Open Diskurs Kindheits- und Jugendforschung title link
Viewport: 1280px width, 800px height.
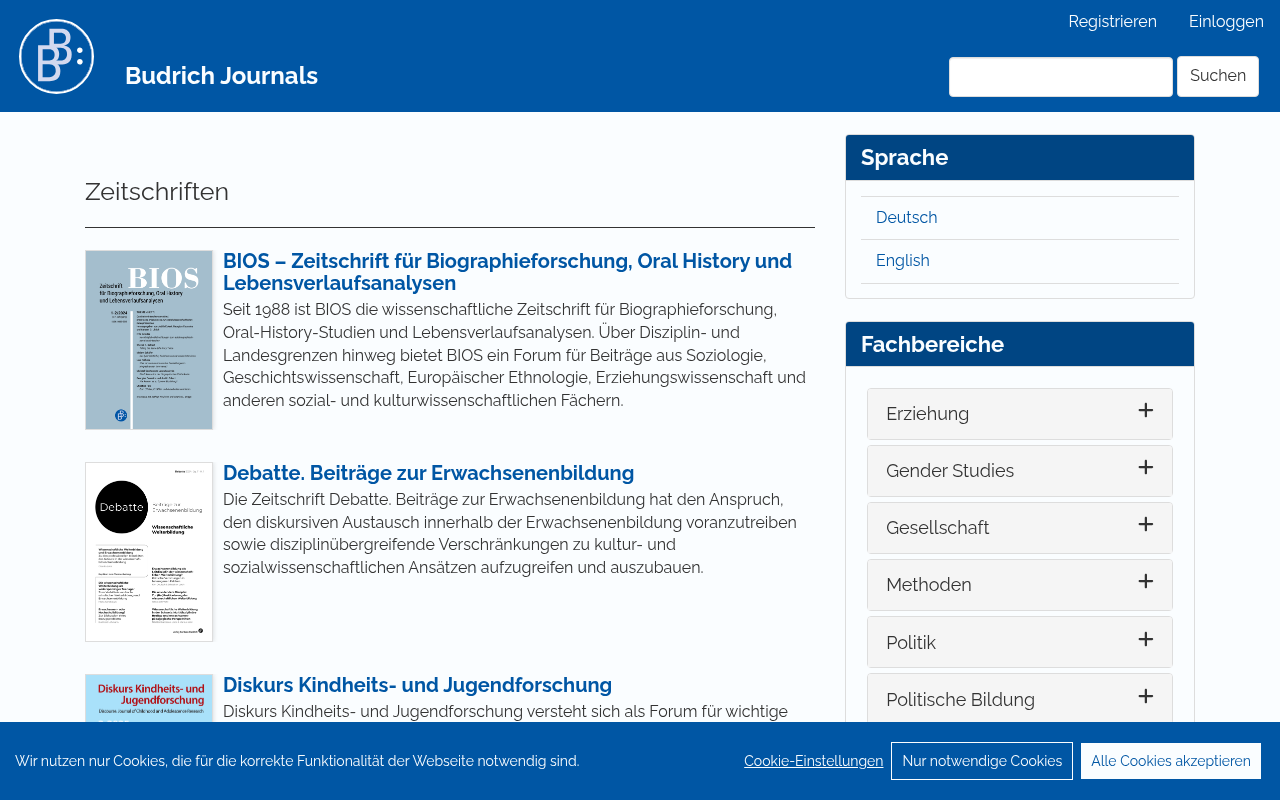tap(417, 685)
